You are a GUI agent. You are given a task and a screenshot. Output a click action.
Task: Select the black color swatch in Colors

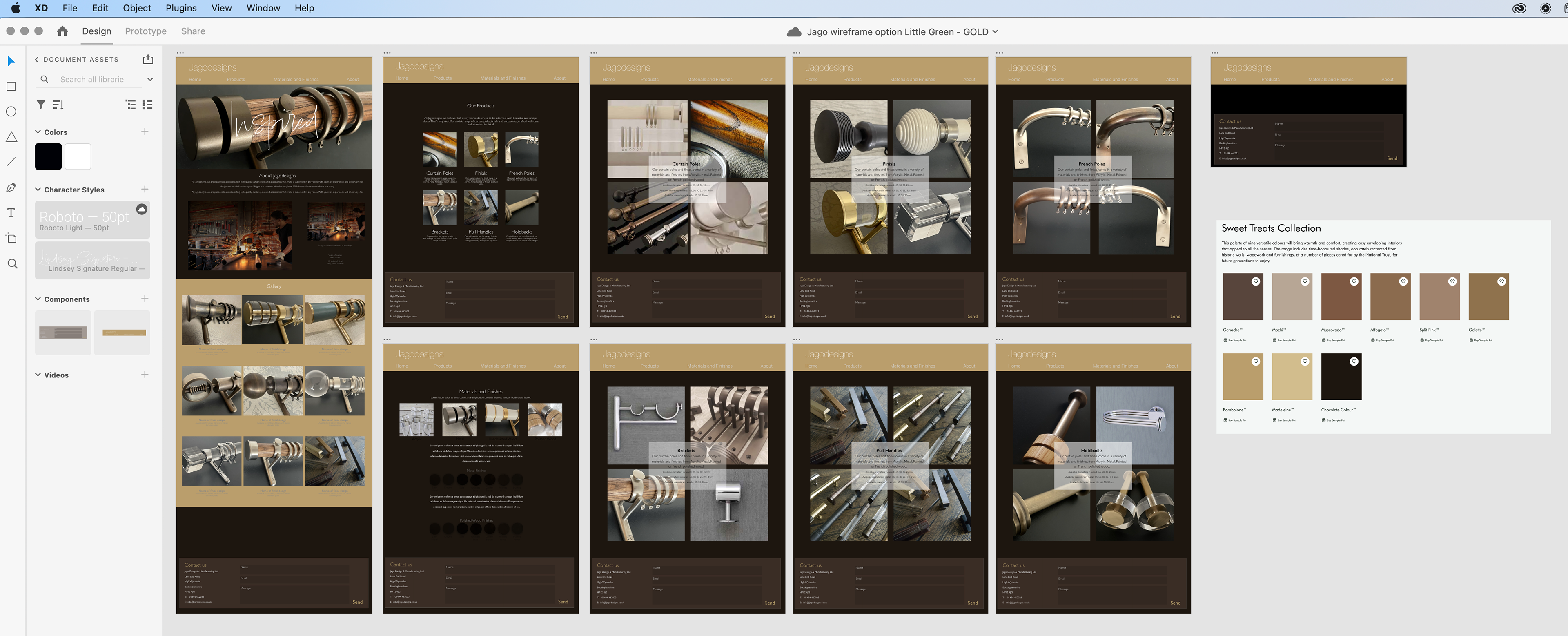pos(48,156)
